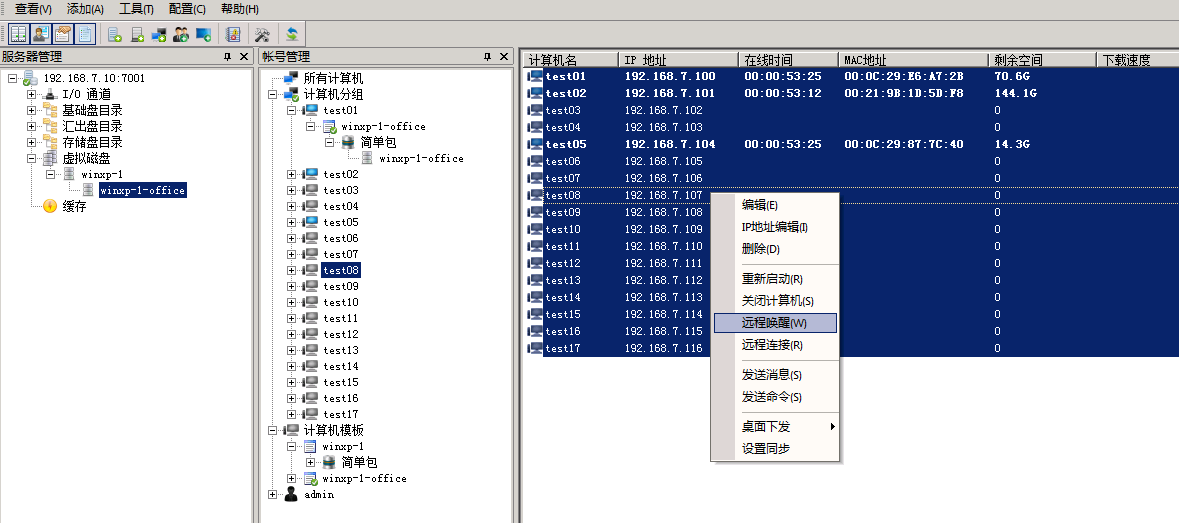Expand the 汇出盘目录 folder
The image size is (1179, 523).
(x=32, y=126)
